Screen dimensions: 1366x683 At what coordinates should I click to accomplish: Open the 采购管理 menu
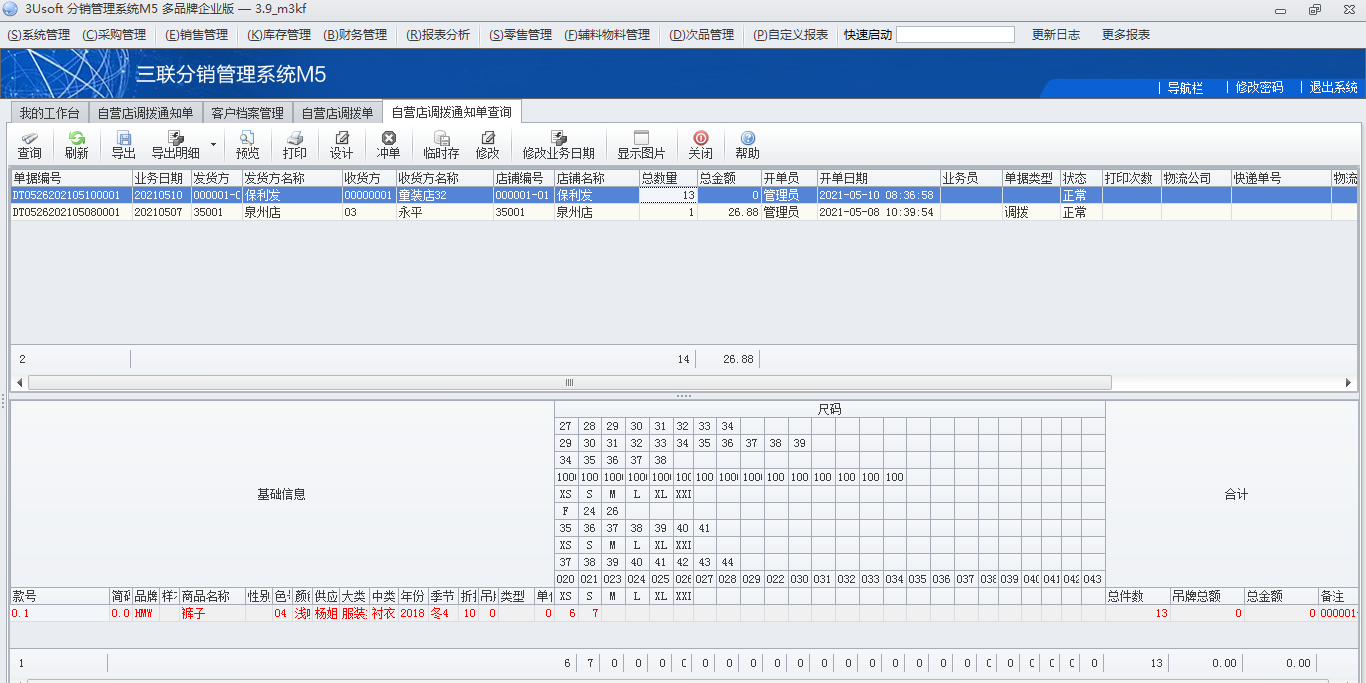click(x=114, y=34)
